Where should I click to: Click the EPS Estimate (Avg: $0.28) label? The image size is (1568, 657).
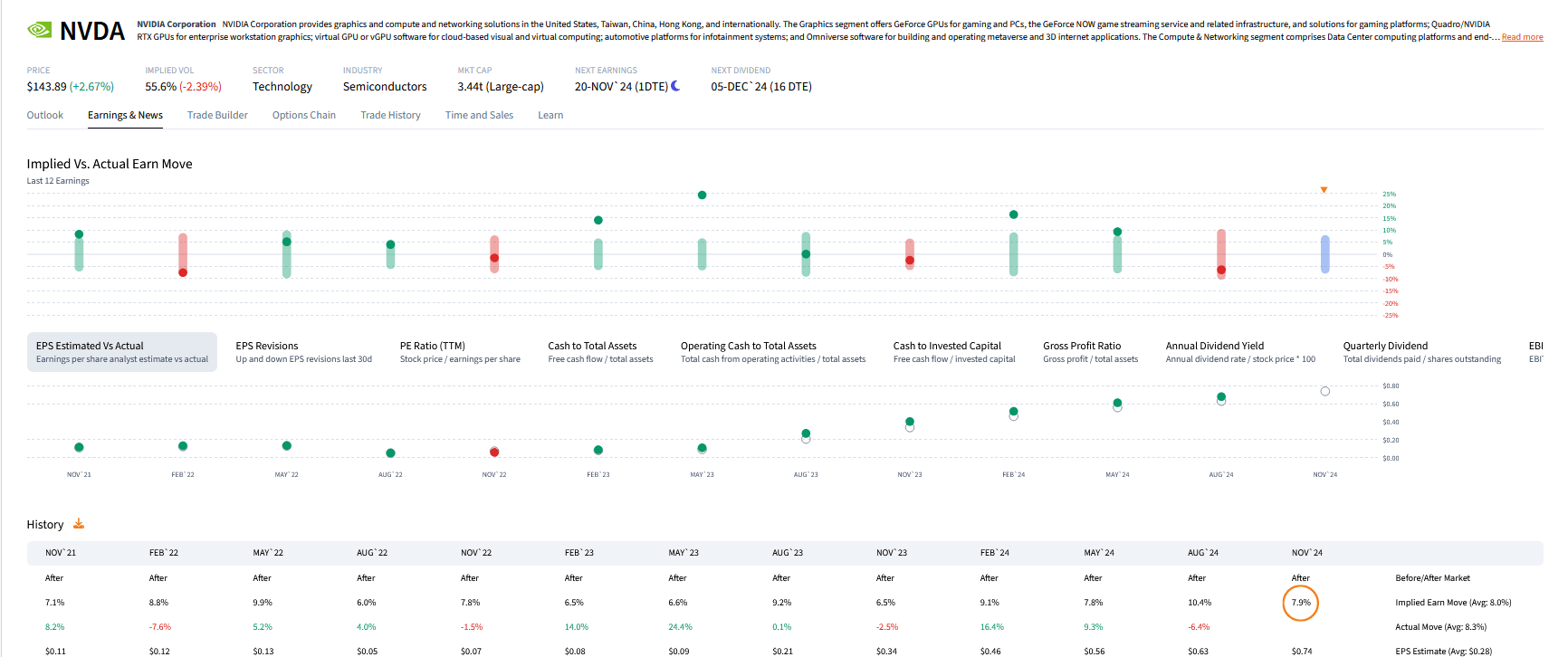pyautogui.click(x=1443, y=651)
